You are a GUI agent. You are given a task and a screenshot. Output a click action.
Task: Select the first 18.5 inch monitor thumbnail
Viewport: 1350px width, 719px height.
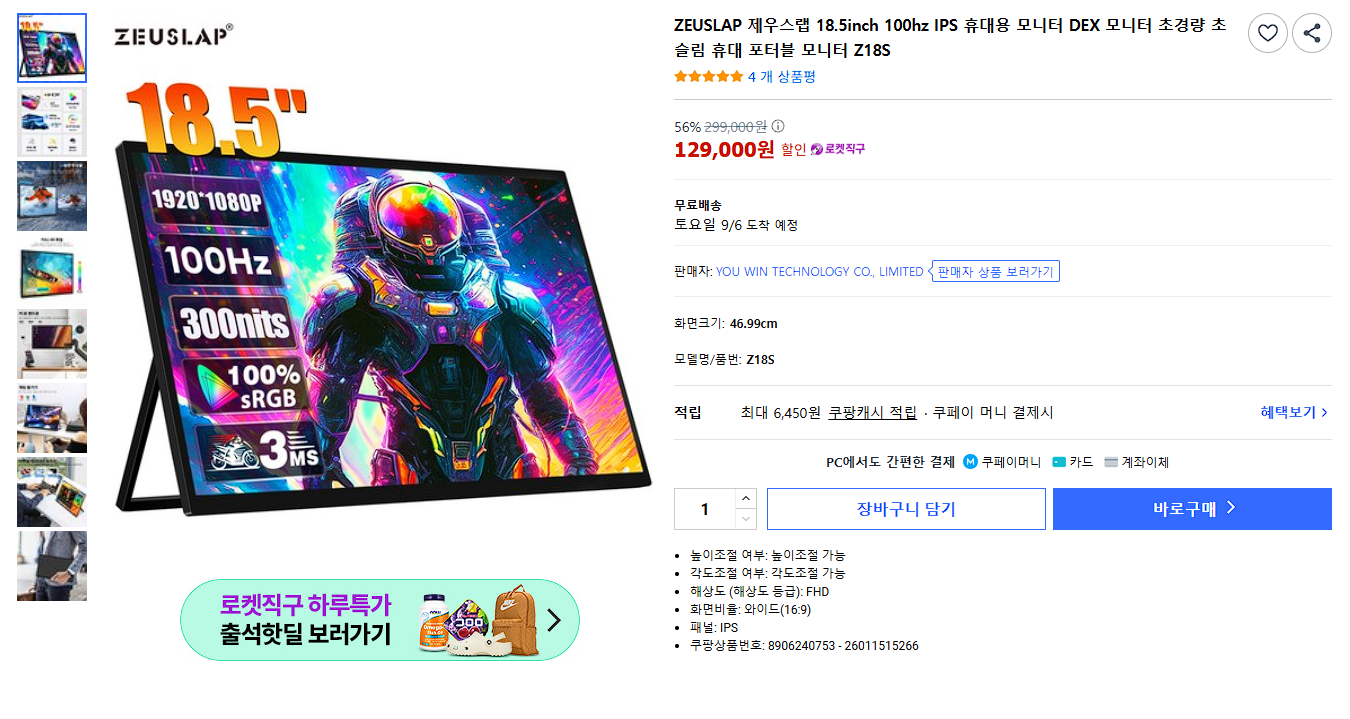(x=52, y=48)
